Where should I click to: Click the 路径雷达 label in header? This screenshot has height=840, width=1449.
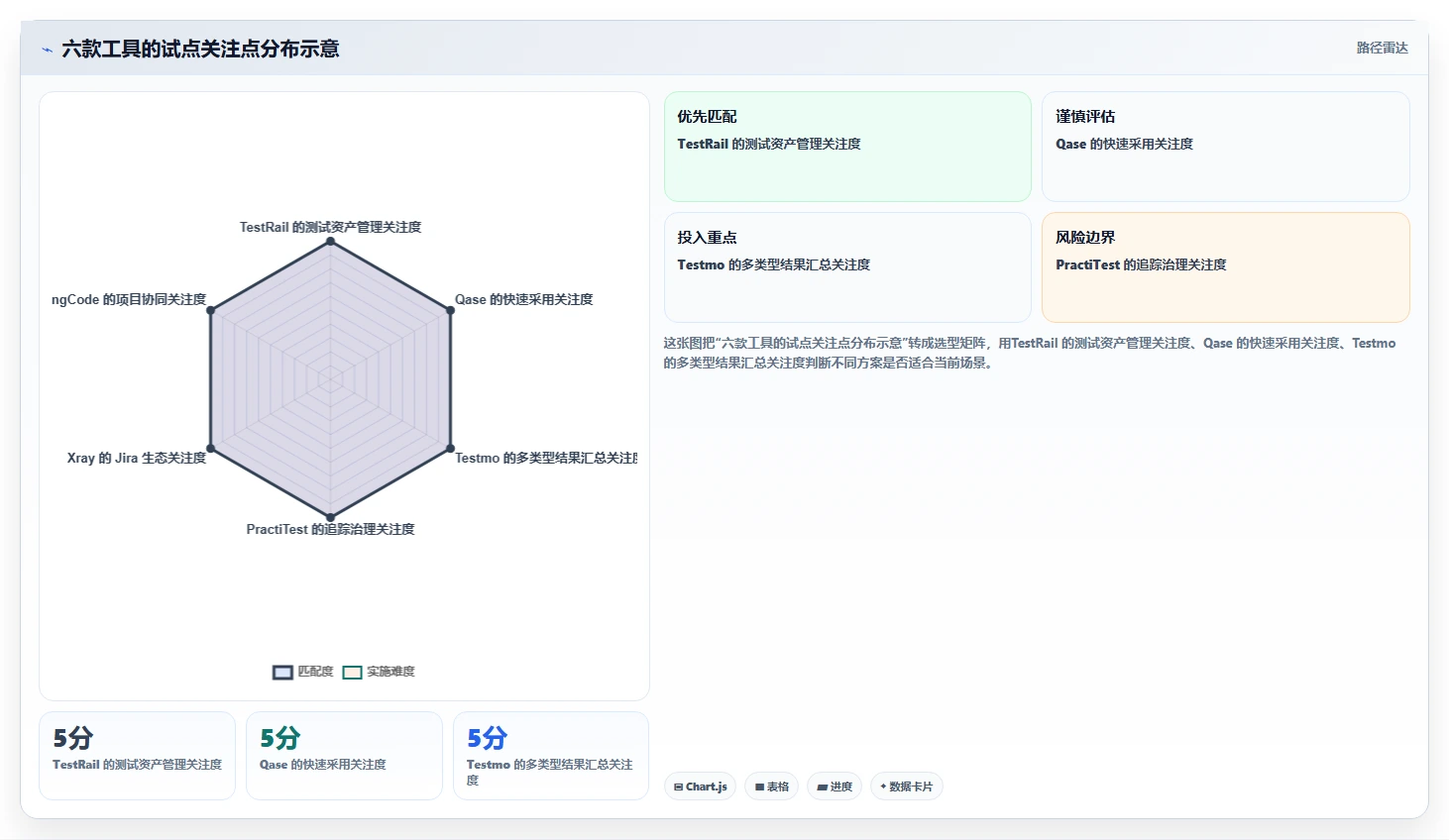point(1382,48)
